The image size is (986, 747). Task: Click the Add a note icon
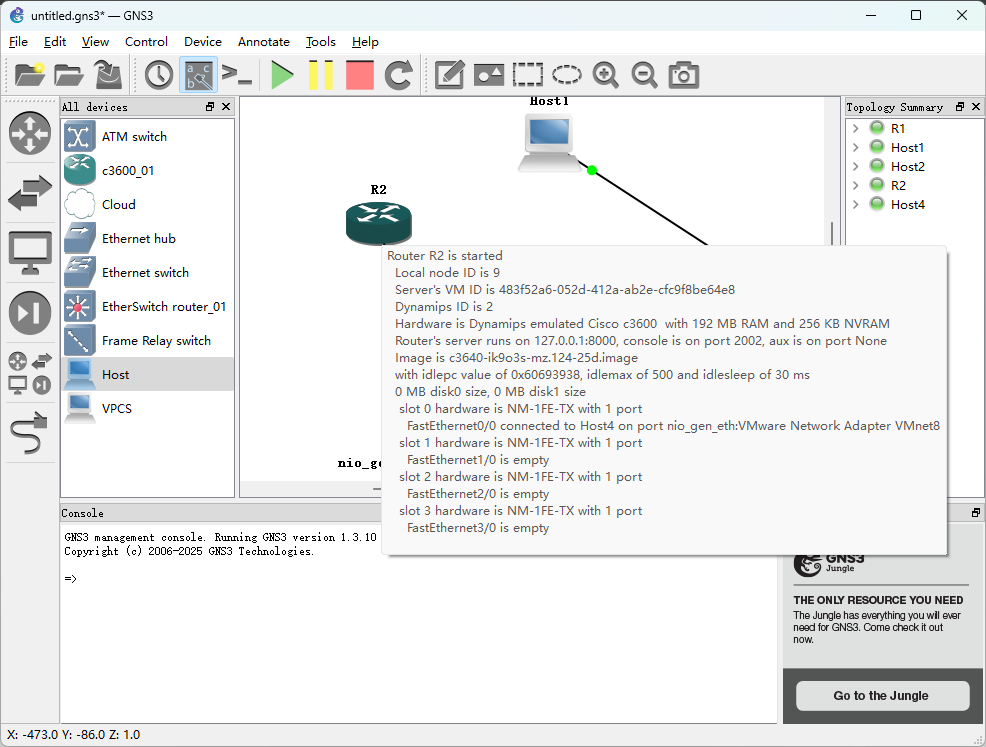[450, 75]
